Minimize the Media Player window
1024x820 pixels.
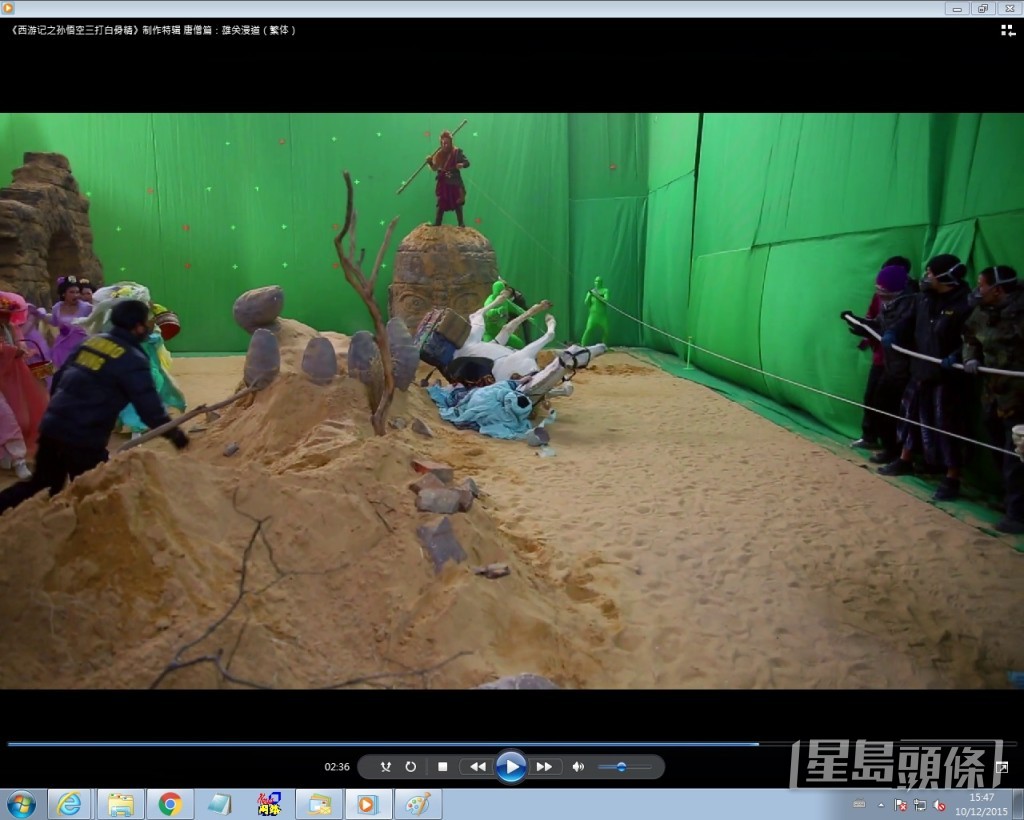pyautogui.click(x=957, y=8)
